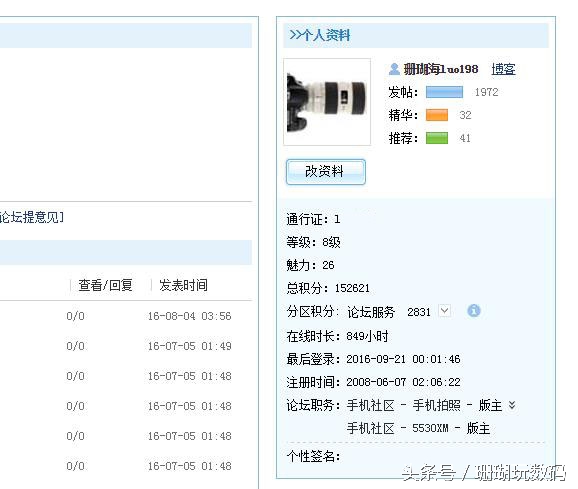The height and width of the screenshot is (489, 578).
Task: Click the 在线时长 849小时 text
Action: point(337,336)
